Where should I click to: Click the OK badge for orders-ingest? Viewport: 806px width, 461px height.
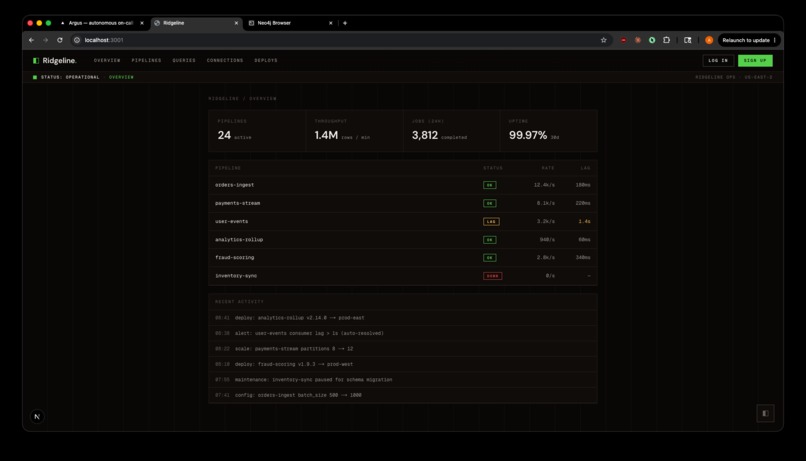pyautogui.click(x=489, y=185)
